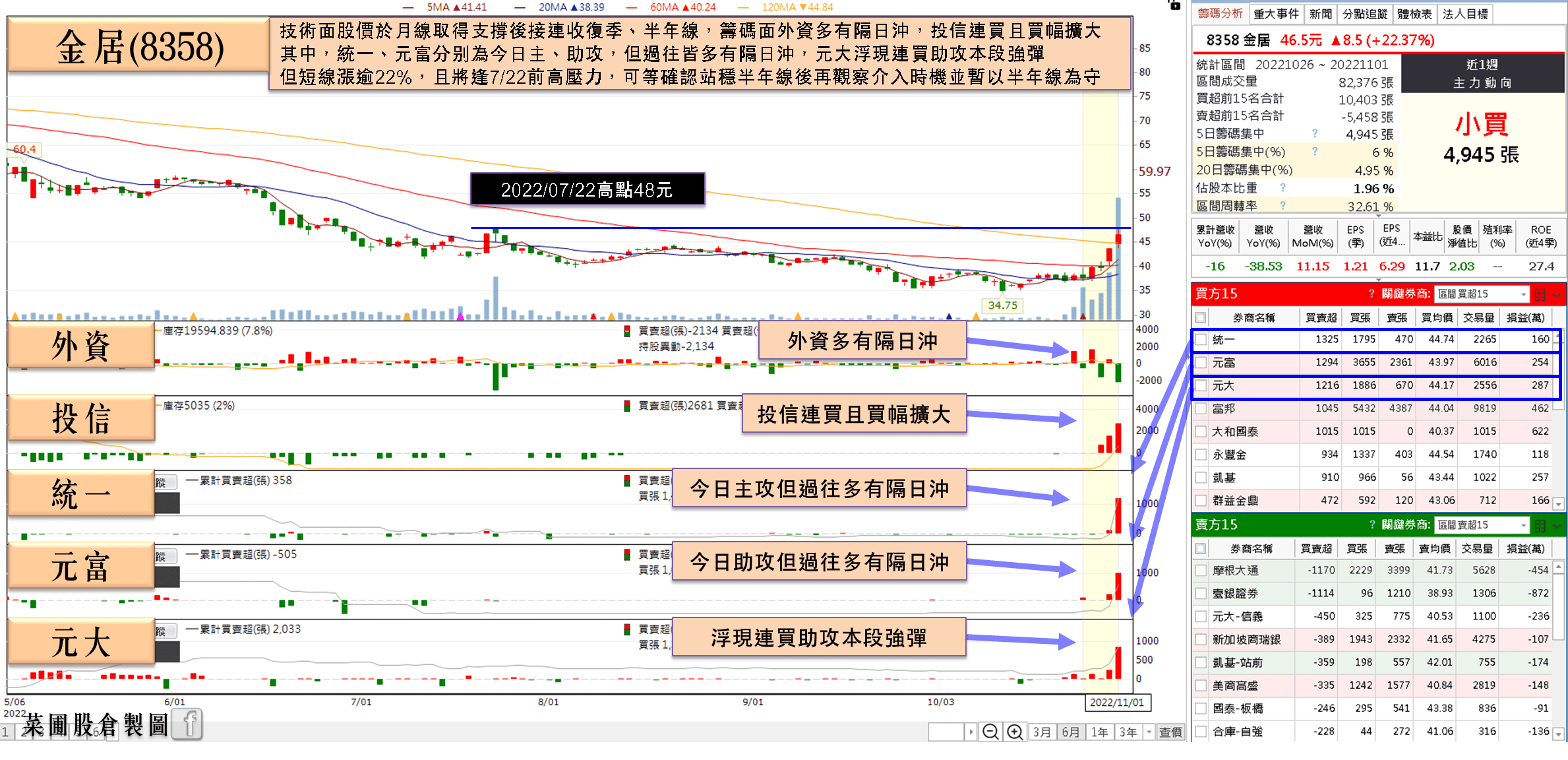This screenshot has height=760, width=1568.
Task: Switch to the 重大事件 tab
Action: click(x=1276, y=14)
